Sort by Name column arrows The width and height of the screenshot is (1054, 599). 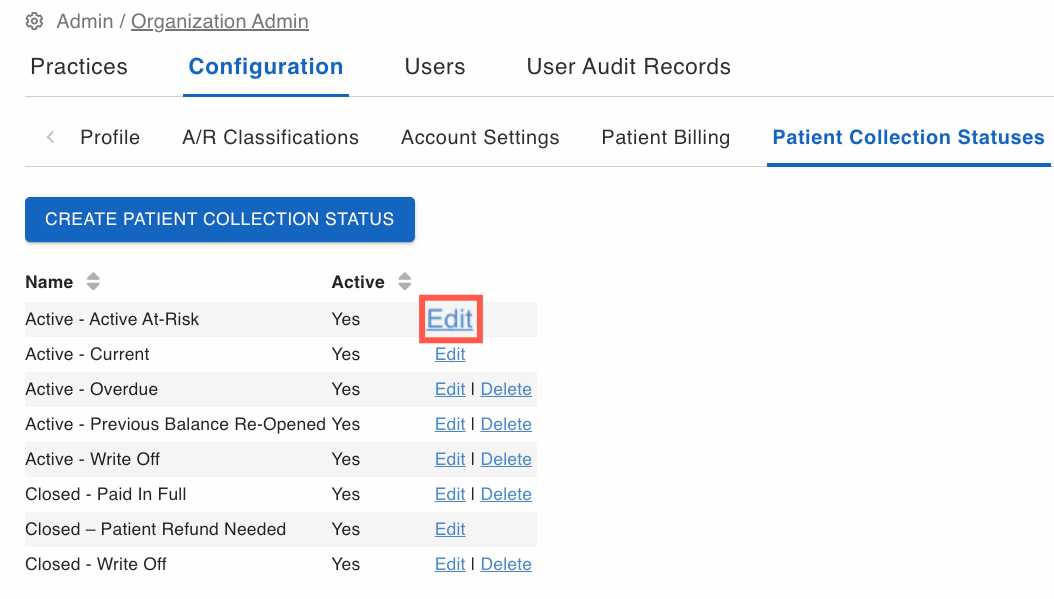point(93,282)
